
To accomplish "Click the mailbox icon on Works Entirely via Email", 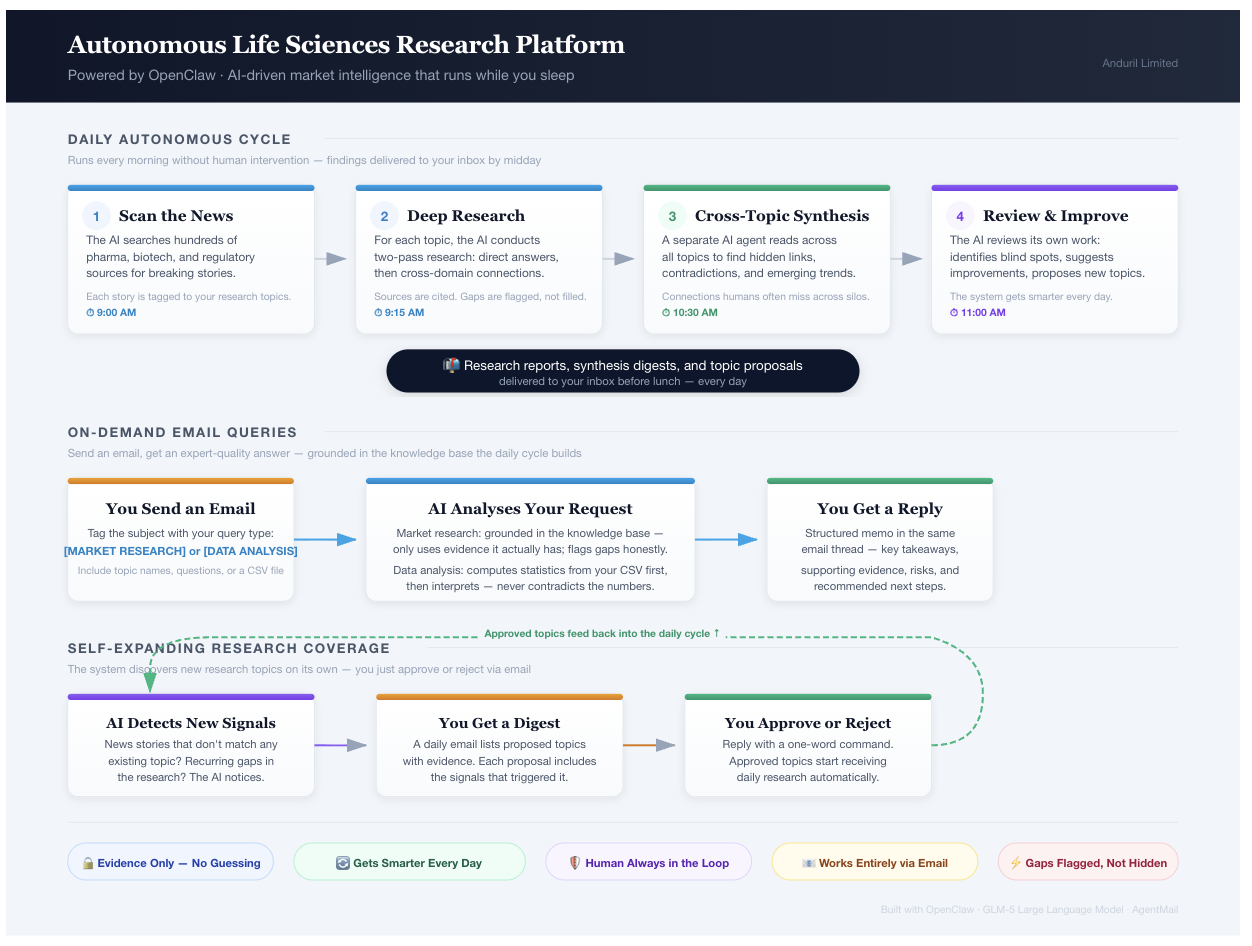I will tap(810, 861).
